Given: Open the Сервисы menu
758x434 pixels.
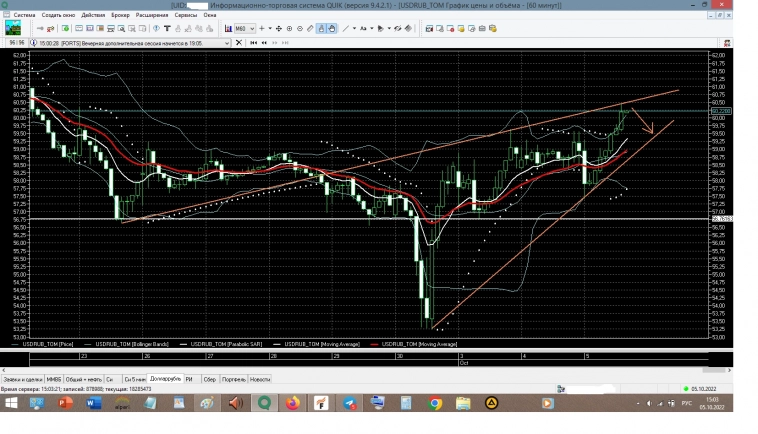Looking at the screenshot, I should 186,16.
